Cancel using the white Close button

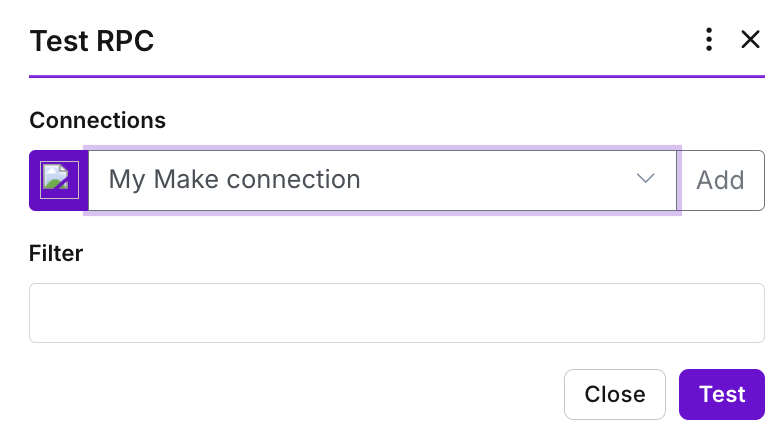pos(615,394)
